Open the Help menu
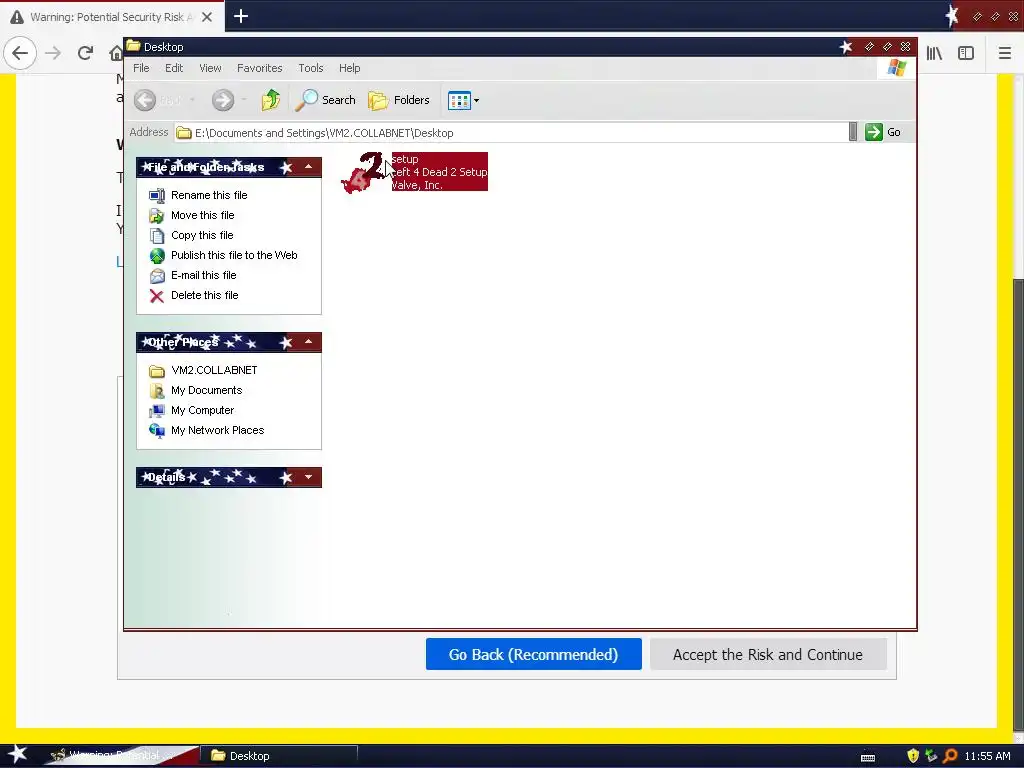Image resolution: width=1024 pixels, height=768 pixels. (349, 68)
